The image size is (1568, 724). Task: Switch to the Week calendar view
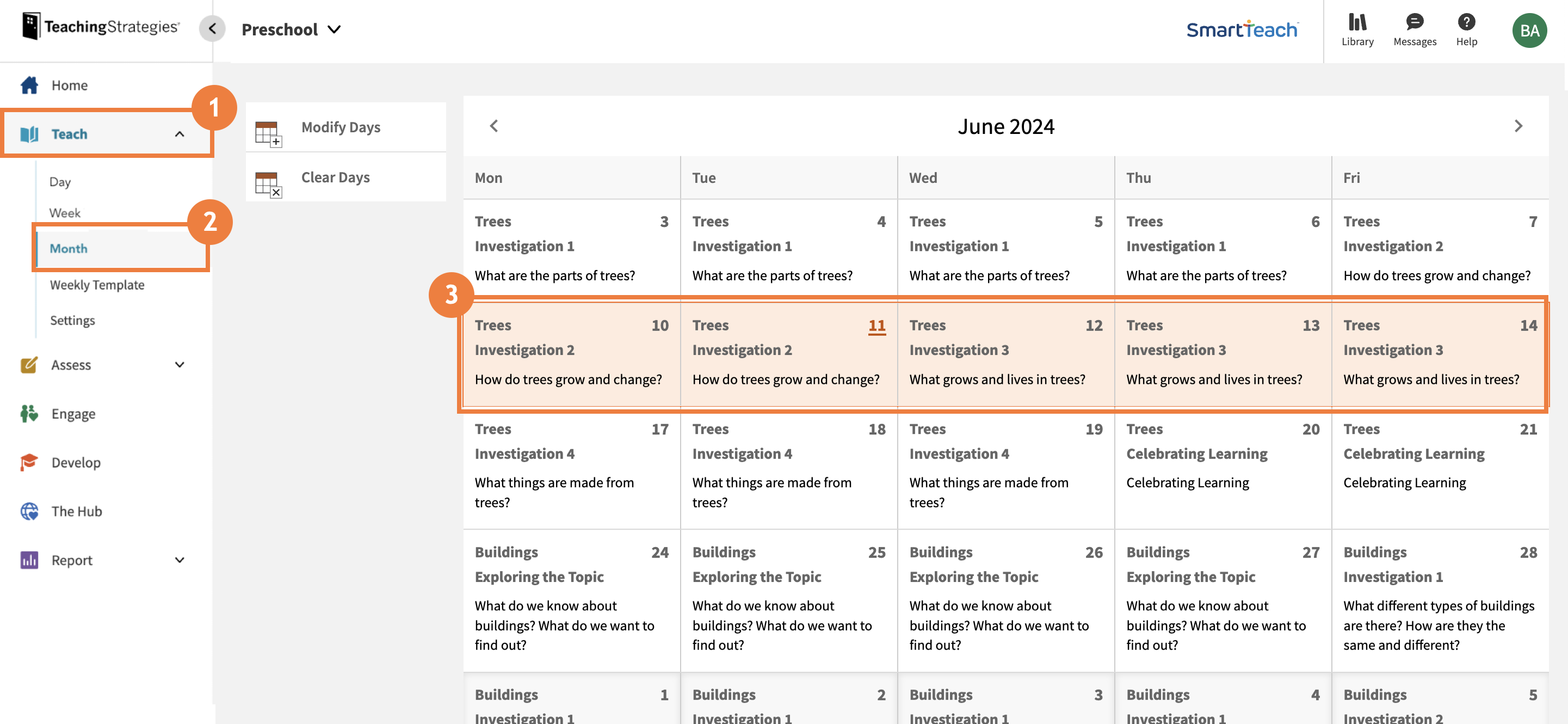[x=65, y=212]
